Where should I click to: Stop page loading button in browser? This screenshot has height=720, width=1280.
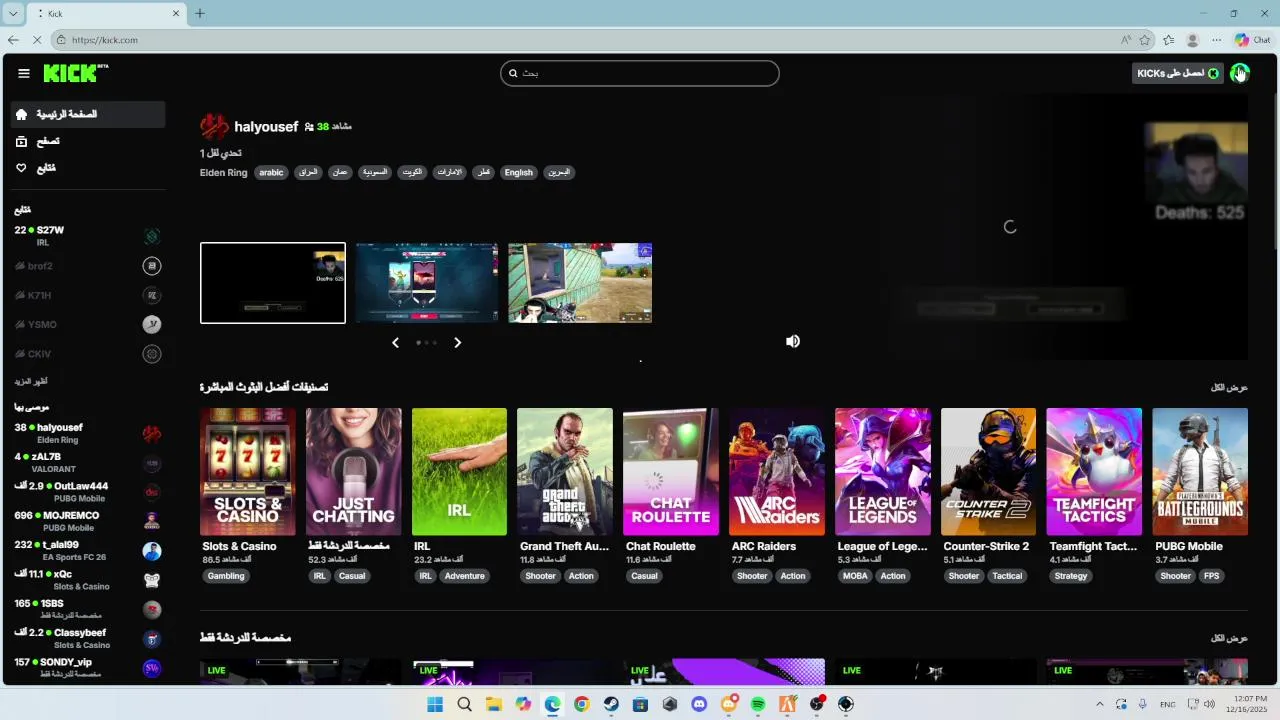coord(37,40)
